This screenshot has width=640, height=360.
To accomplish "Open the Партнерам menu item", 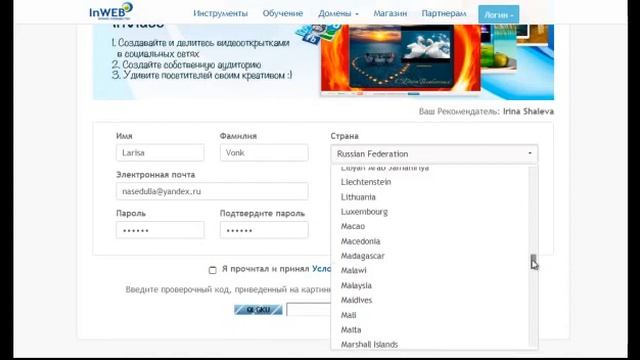I will [x=444, y=13].
